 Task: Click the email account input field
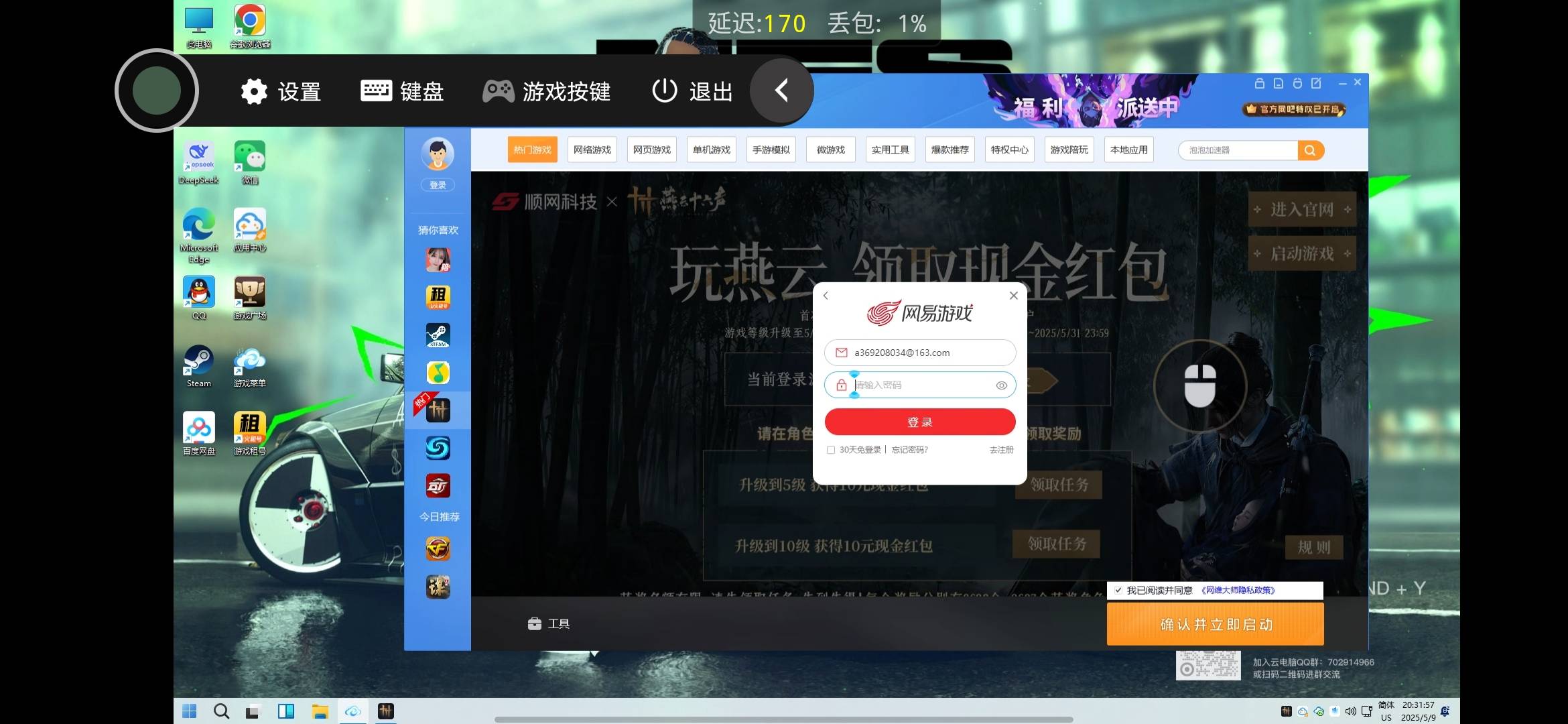point(920,353)
